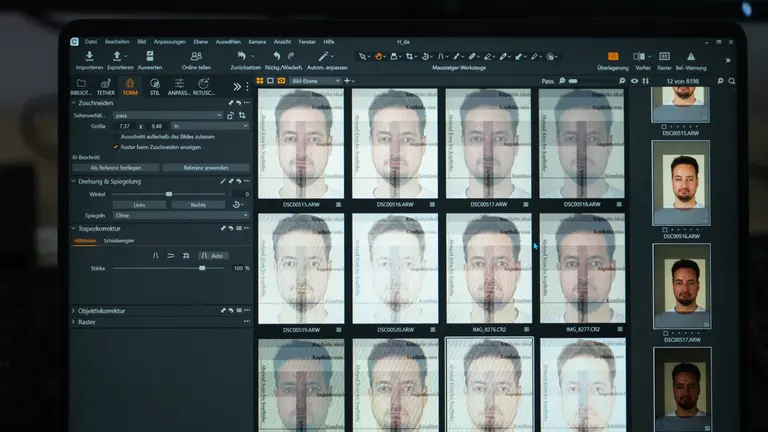The image size is (768, 432).
Task: Open the Auswerten culling tool
Action: [150, 56]
